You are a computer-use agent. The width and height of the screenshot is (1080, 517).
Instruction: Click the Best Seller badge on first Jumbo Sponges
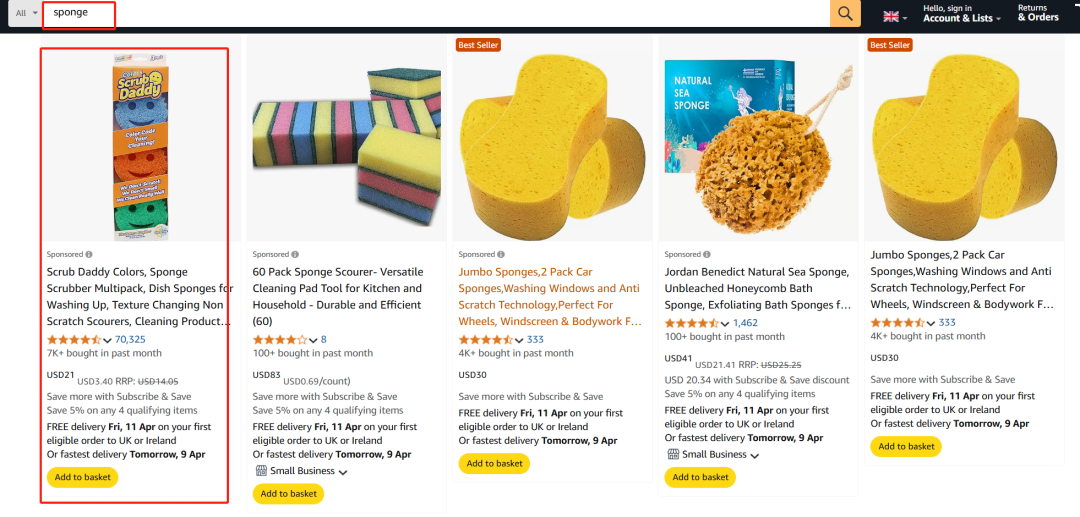point(478,45)
